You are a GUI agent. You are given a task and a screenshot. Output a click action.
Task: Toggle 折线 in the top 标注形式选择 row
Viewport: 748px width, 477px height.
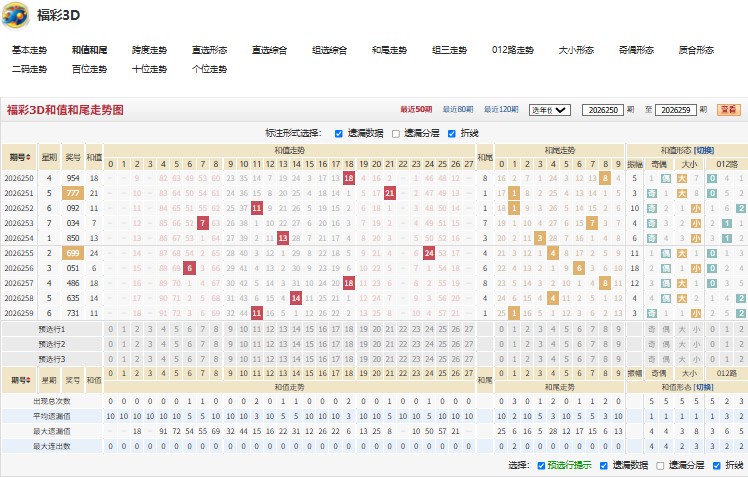pyautogui.click(x=452, y=134)
